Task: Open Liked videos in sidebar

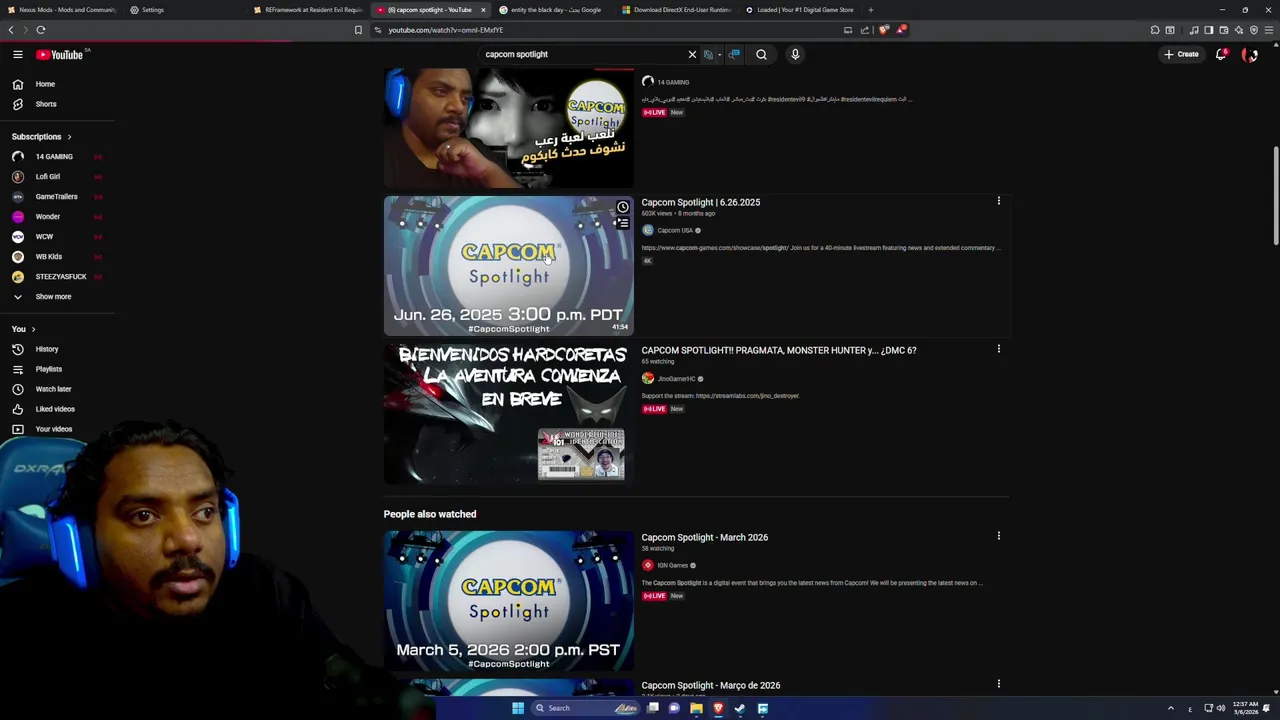Action: pos(57,409)
